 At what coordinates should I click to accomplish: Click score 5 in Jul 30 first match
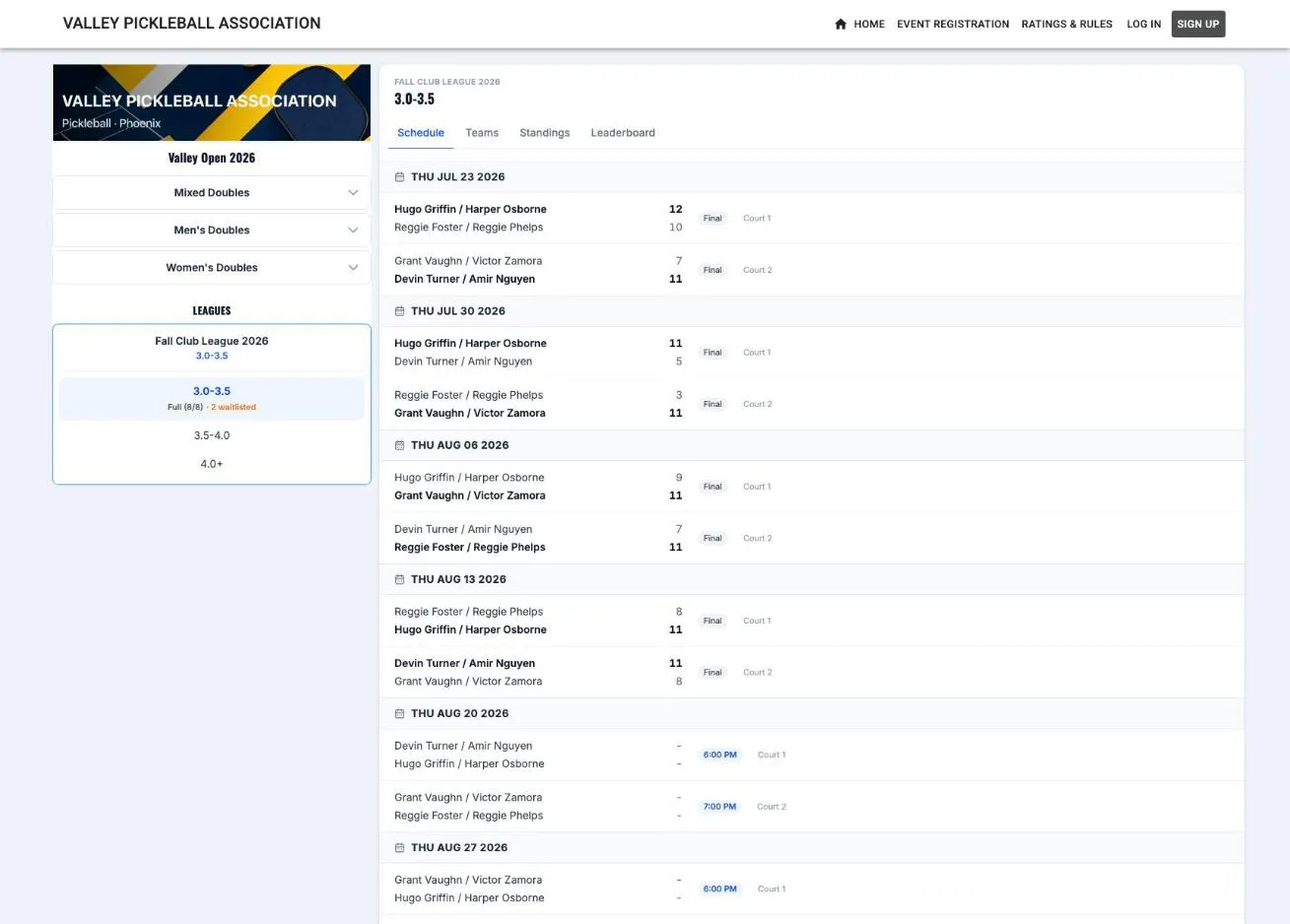click(679, 362)
